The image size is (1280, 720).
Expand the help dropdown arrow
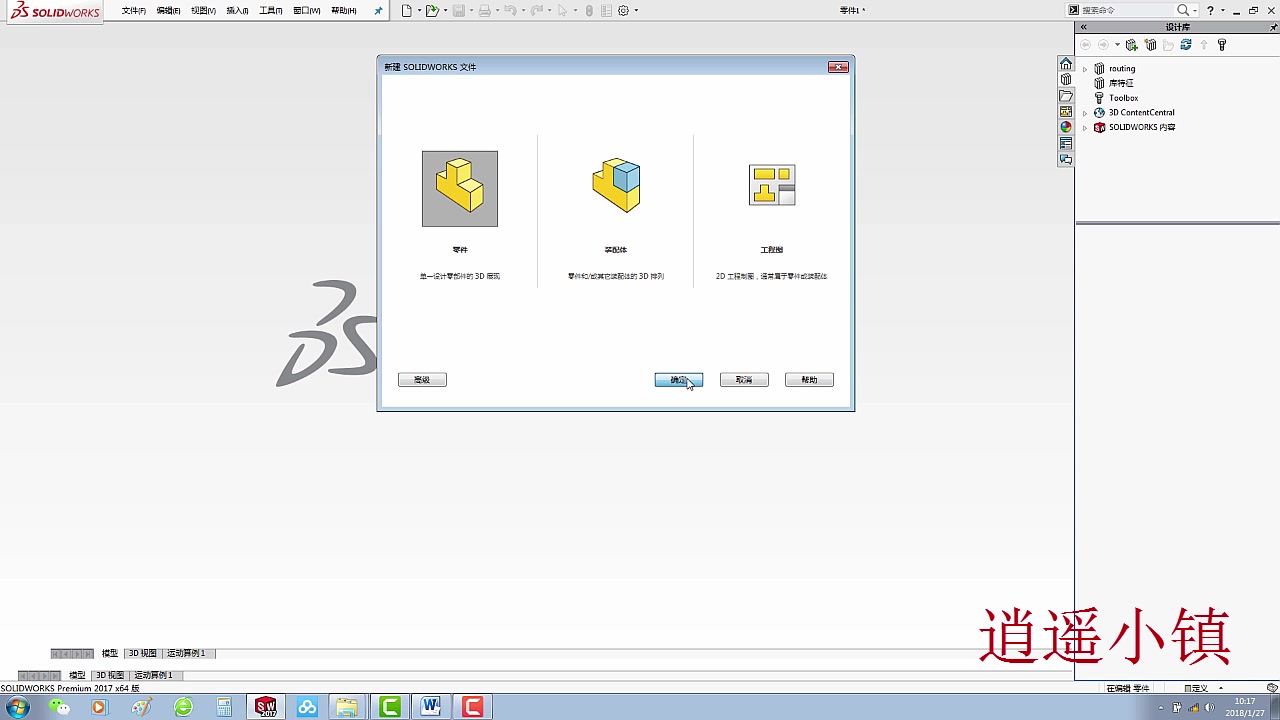click(x=1223, y=10)
